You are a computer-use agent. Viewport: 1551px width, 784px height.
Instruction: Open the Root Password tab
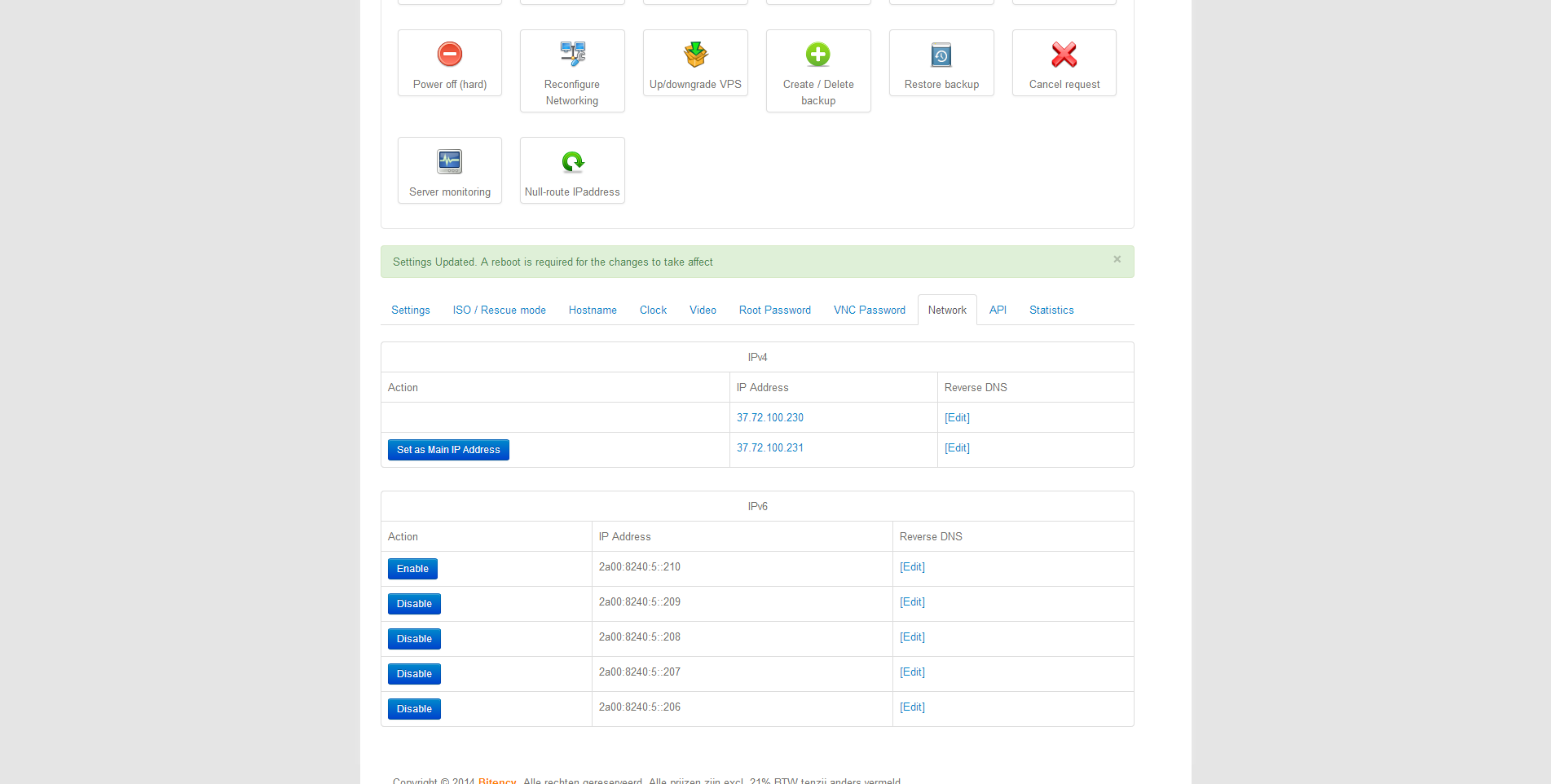[775, 311]
